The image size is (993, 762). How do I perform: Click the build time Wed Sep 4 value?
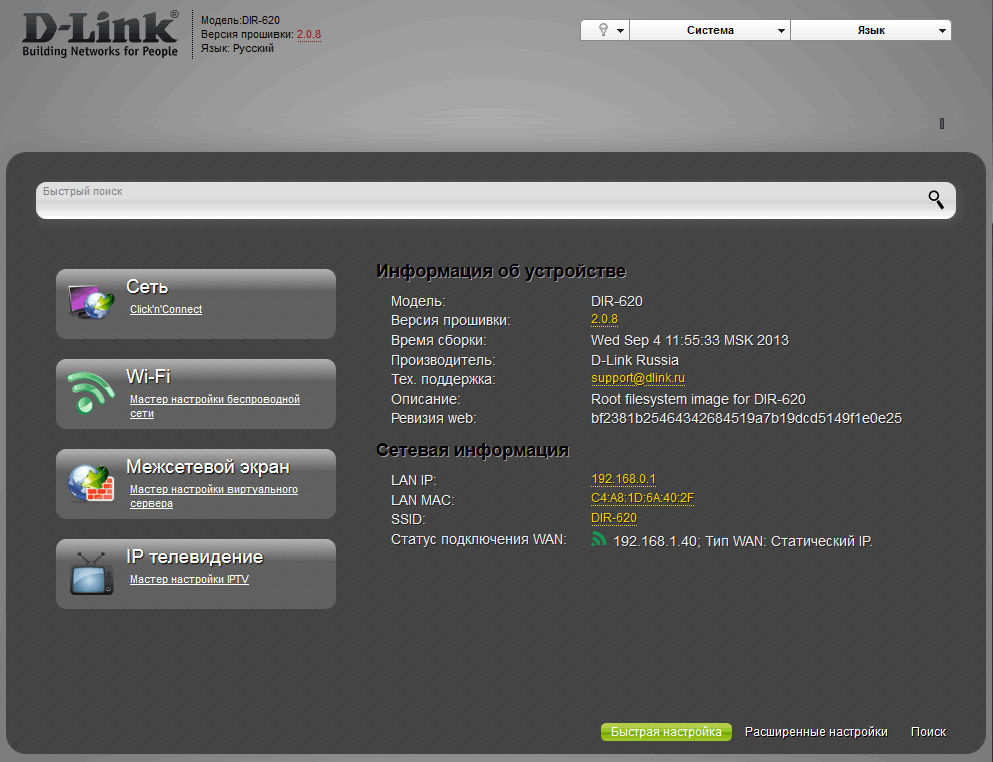click(690, 340)
